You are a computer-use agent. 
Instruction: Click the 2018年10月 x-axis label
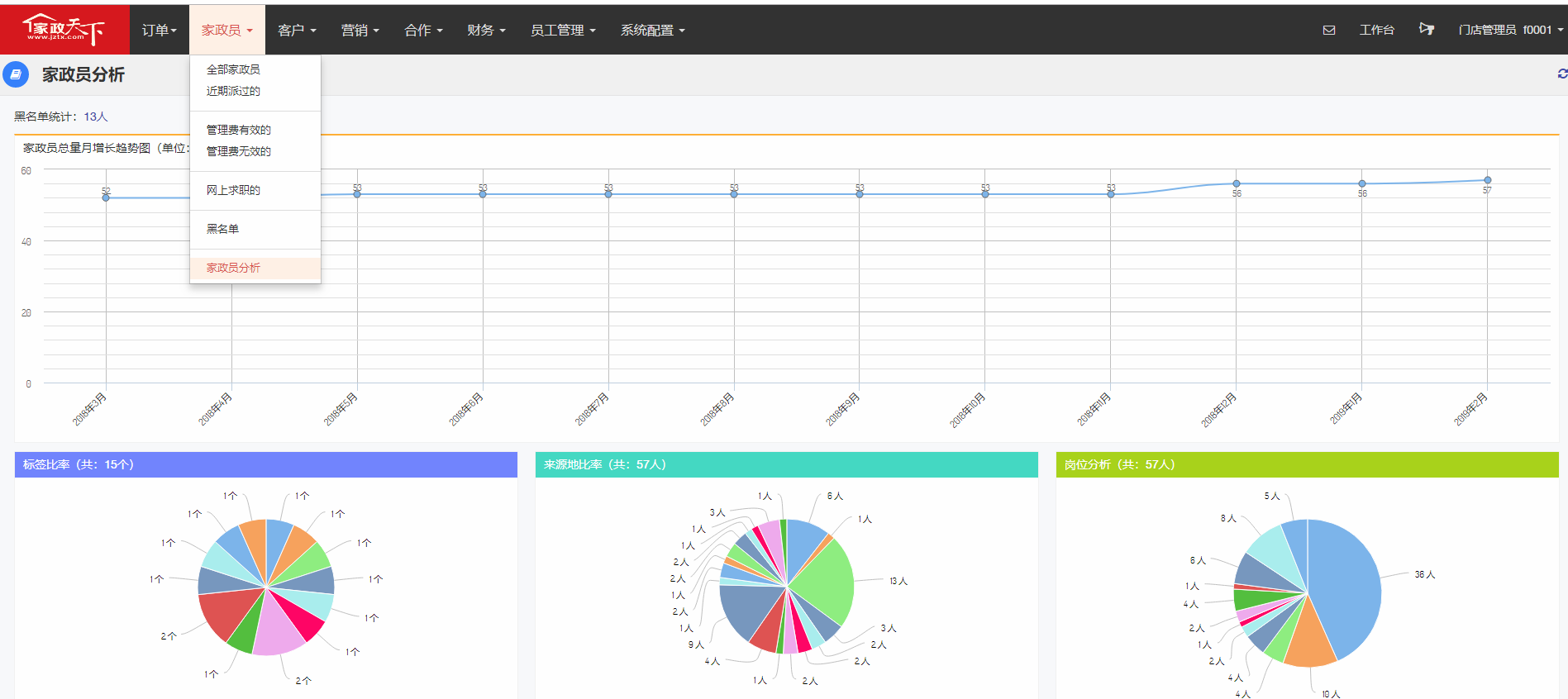click(x=967, y=410)
